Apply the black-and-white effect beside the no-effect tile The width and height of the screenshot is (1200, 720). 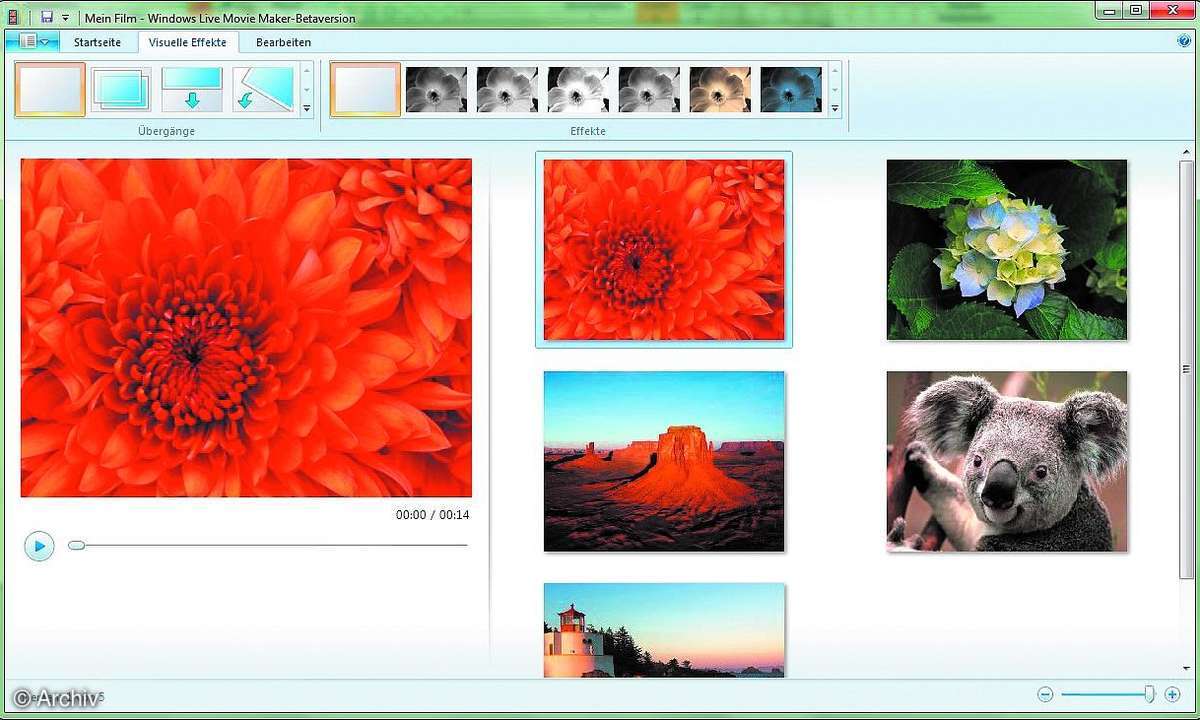point(436,90)
